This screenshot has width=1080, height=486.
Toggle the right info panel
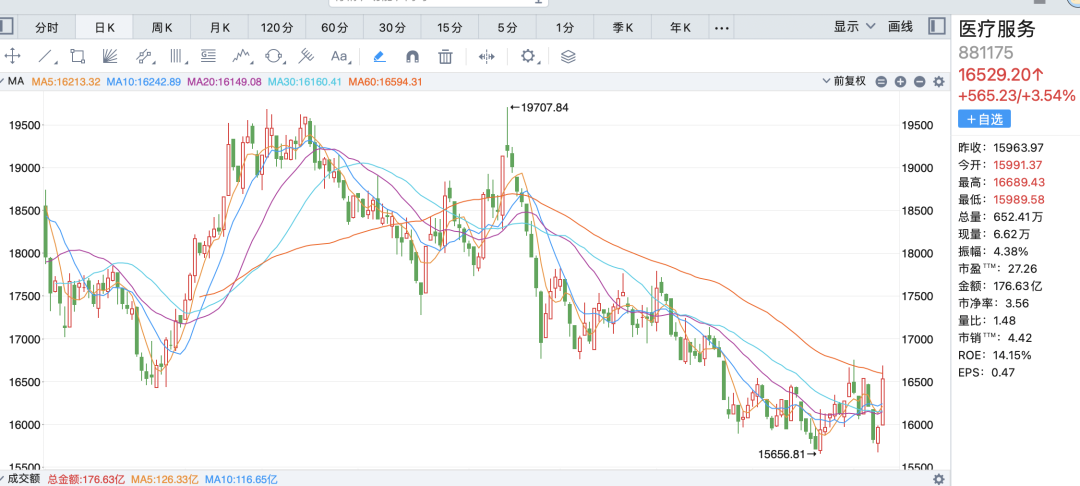click(x=937, y=27)
